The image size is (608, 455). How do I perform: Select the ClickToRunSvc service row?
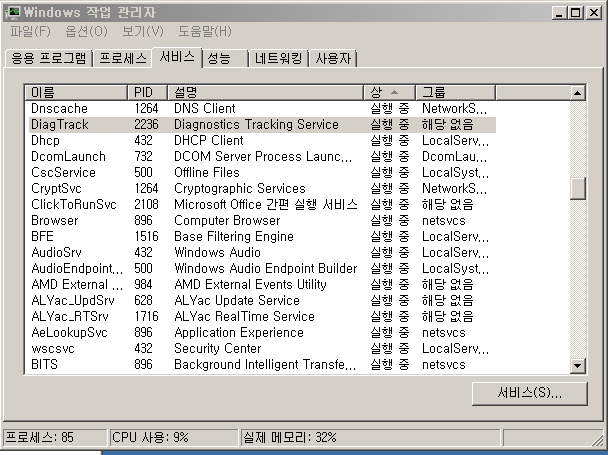pyautogui.click(x=262, y=204)
